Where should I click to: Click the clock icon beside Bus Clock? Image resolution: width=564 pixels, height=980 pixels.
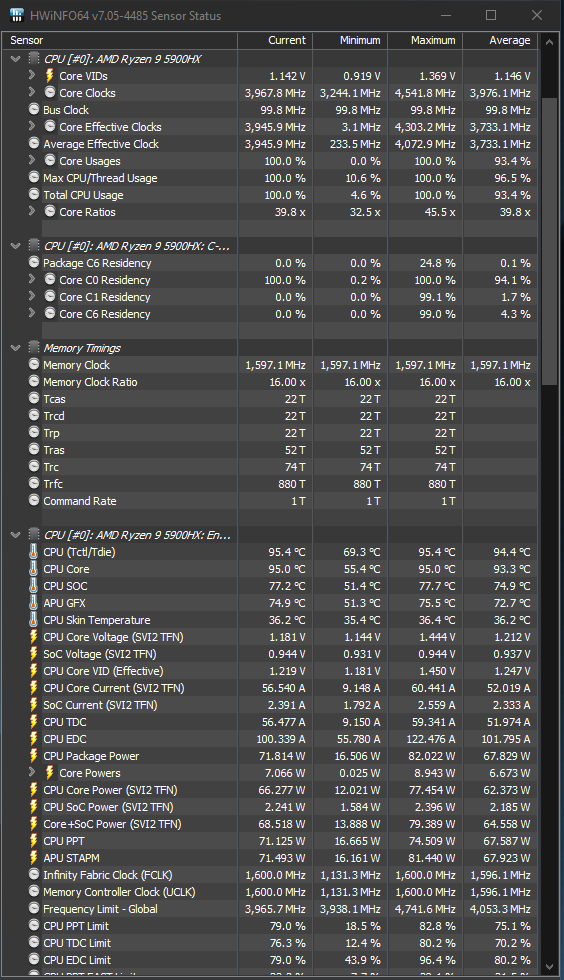(34, 109)
